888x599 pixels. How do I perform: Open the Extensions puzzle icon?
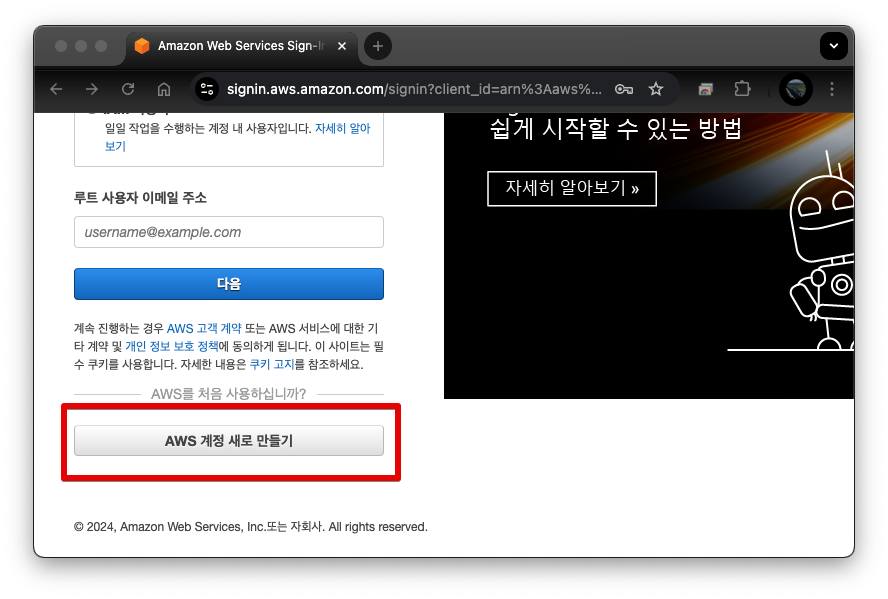pyautogui.click(x=742, y=89)
